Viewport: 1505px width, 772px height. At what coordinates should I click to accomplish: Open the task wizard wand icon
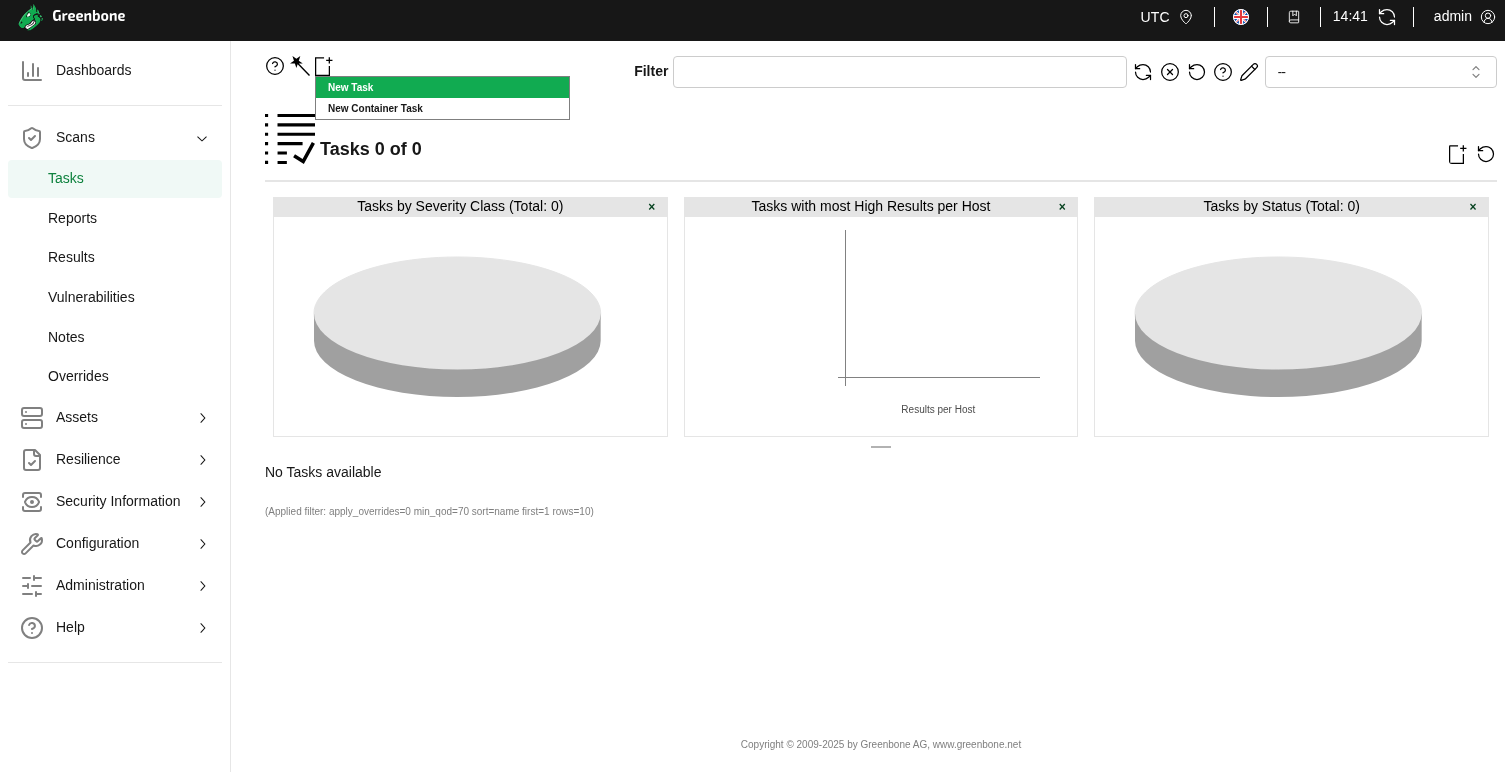[300, 66]
